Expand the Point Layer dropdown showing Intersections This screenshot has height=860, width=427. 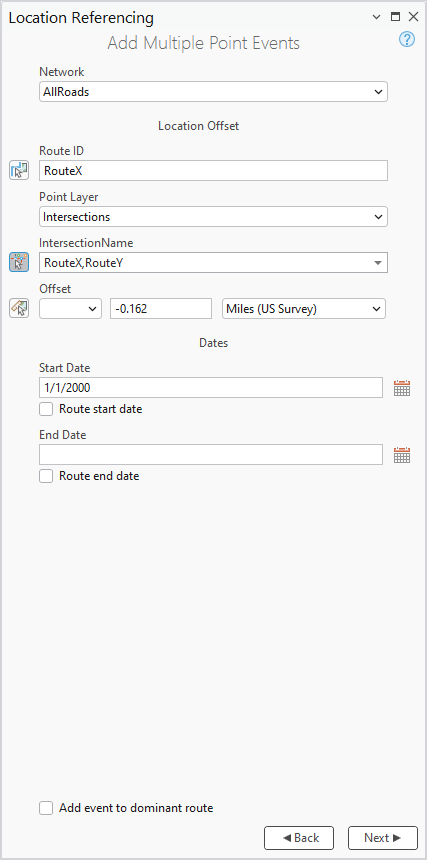213,217
